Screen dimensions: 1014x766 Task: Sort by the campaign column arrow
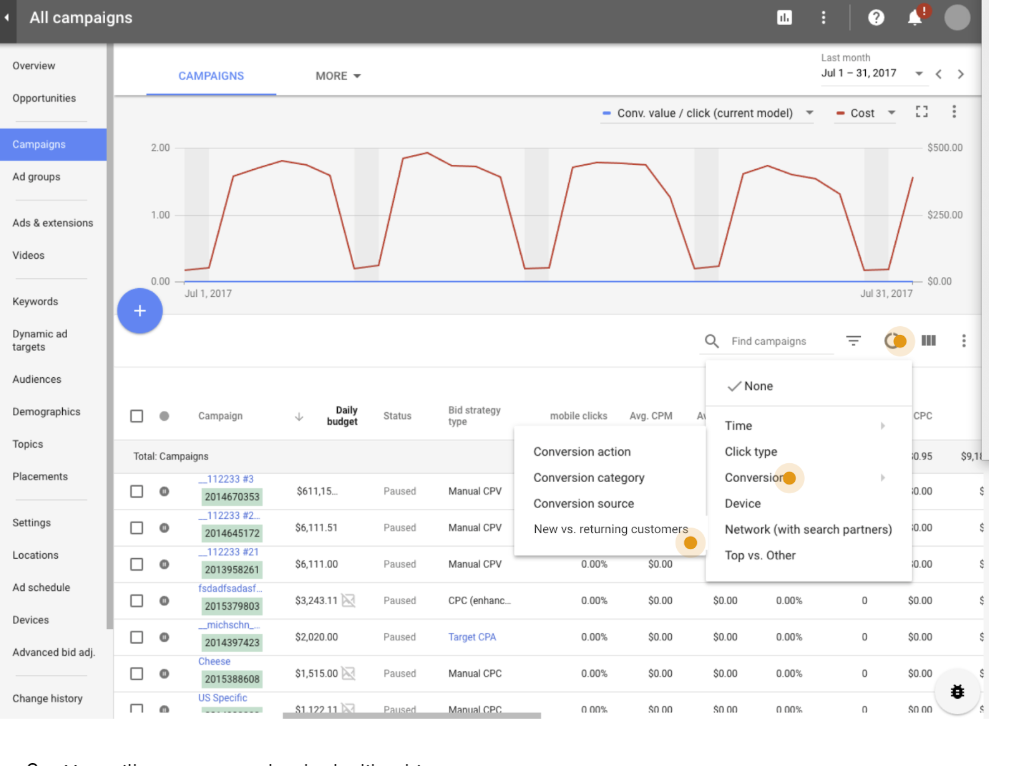(299, 416)
